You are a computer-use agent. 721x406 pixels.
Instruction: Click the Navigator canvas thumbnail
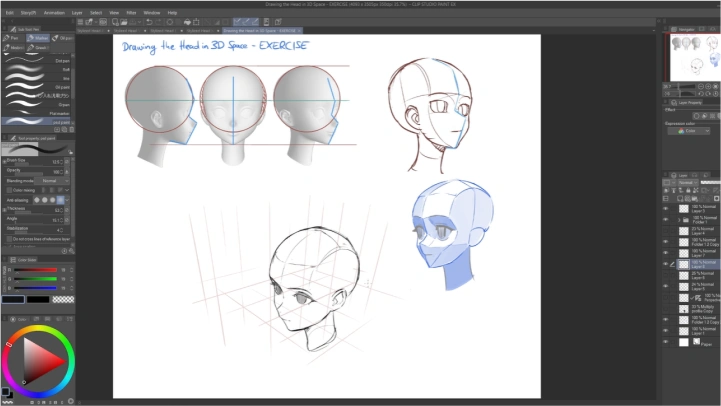pyautogui.click(x=695, y=58)
